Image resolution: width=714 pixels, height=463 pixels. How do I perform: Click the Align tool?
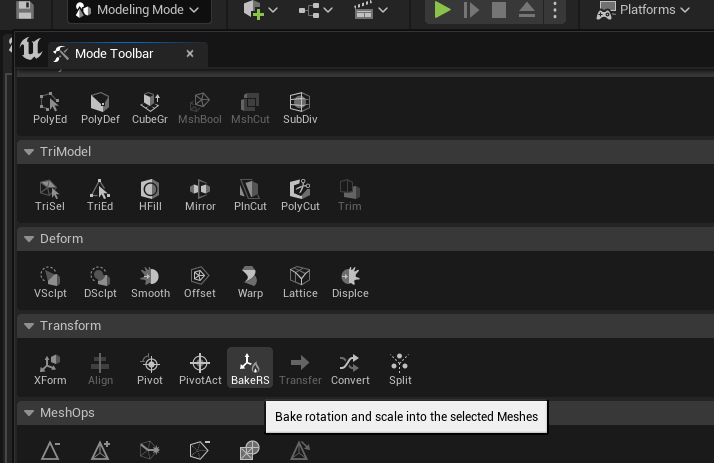pyautogui.click(x=100, y=369)
